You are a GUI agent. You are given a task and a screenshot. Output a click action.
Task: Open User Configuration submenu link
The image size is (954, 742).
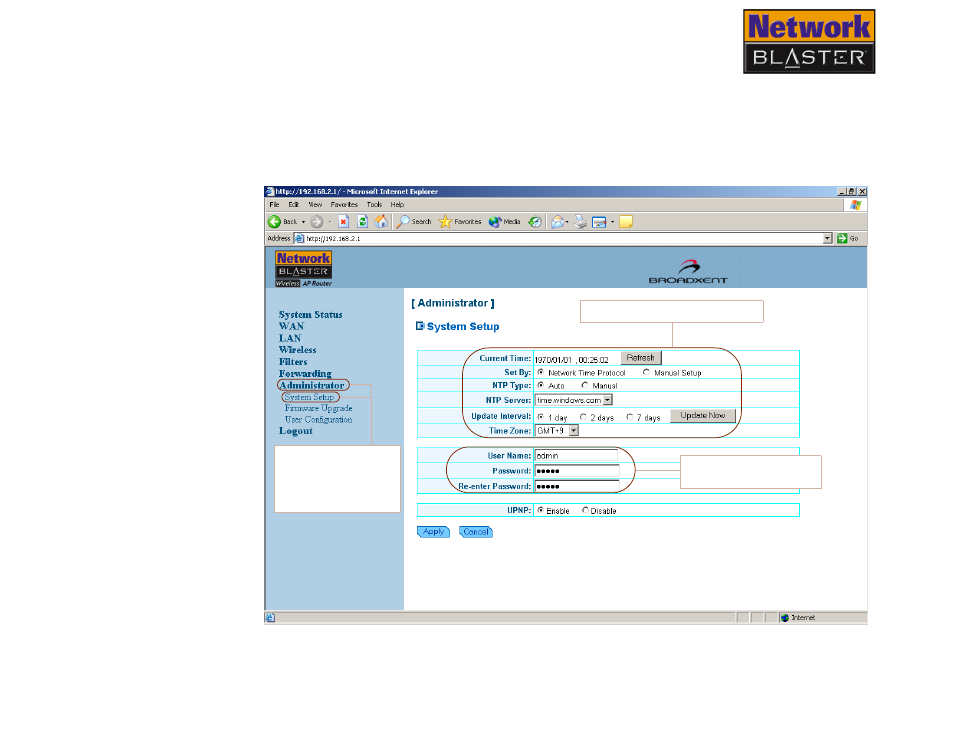pos(318,420)
